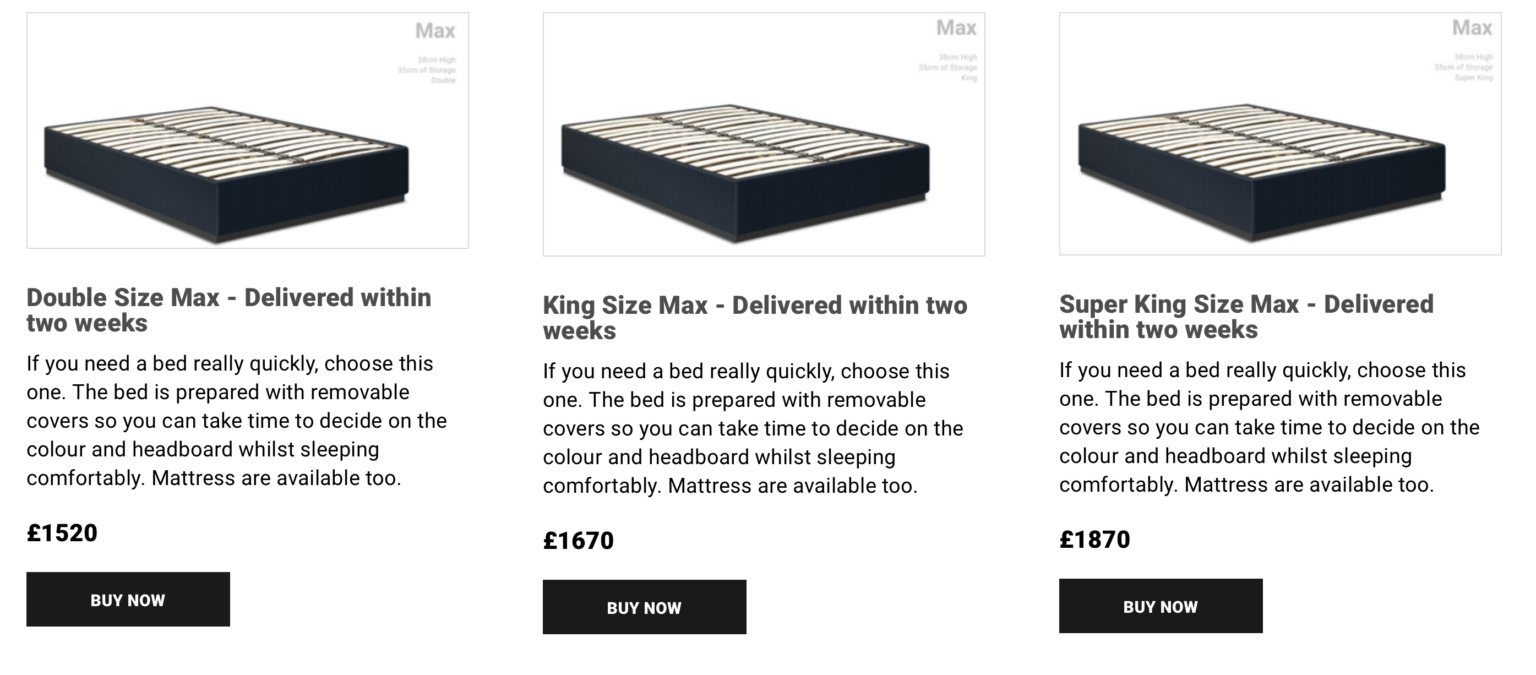Select the King Size Max product title
This screenshot has width=1536, height=675.
coord(755,318)
